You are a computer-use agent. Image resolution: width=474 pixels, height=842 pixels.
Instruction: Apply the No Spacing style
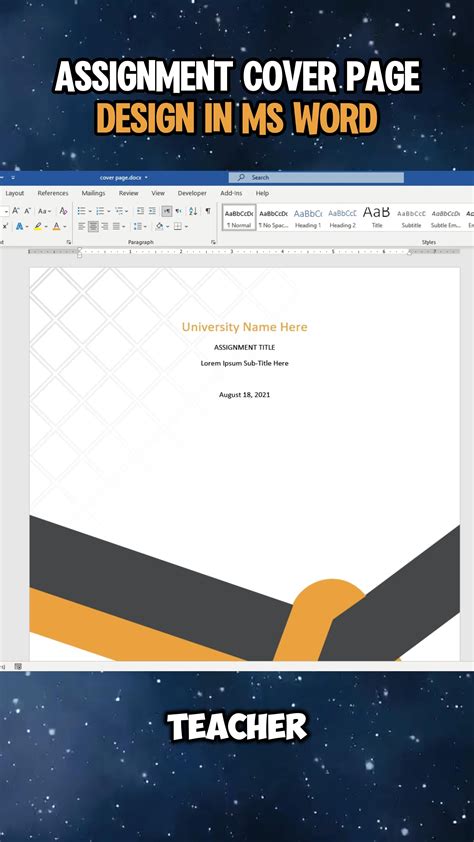[x=273, y=217]
